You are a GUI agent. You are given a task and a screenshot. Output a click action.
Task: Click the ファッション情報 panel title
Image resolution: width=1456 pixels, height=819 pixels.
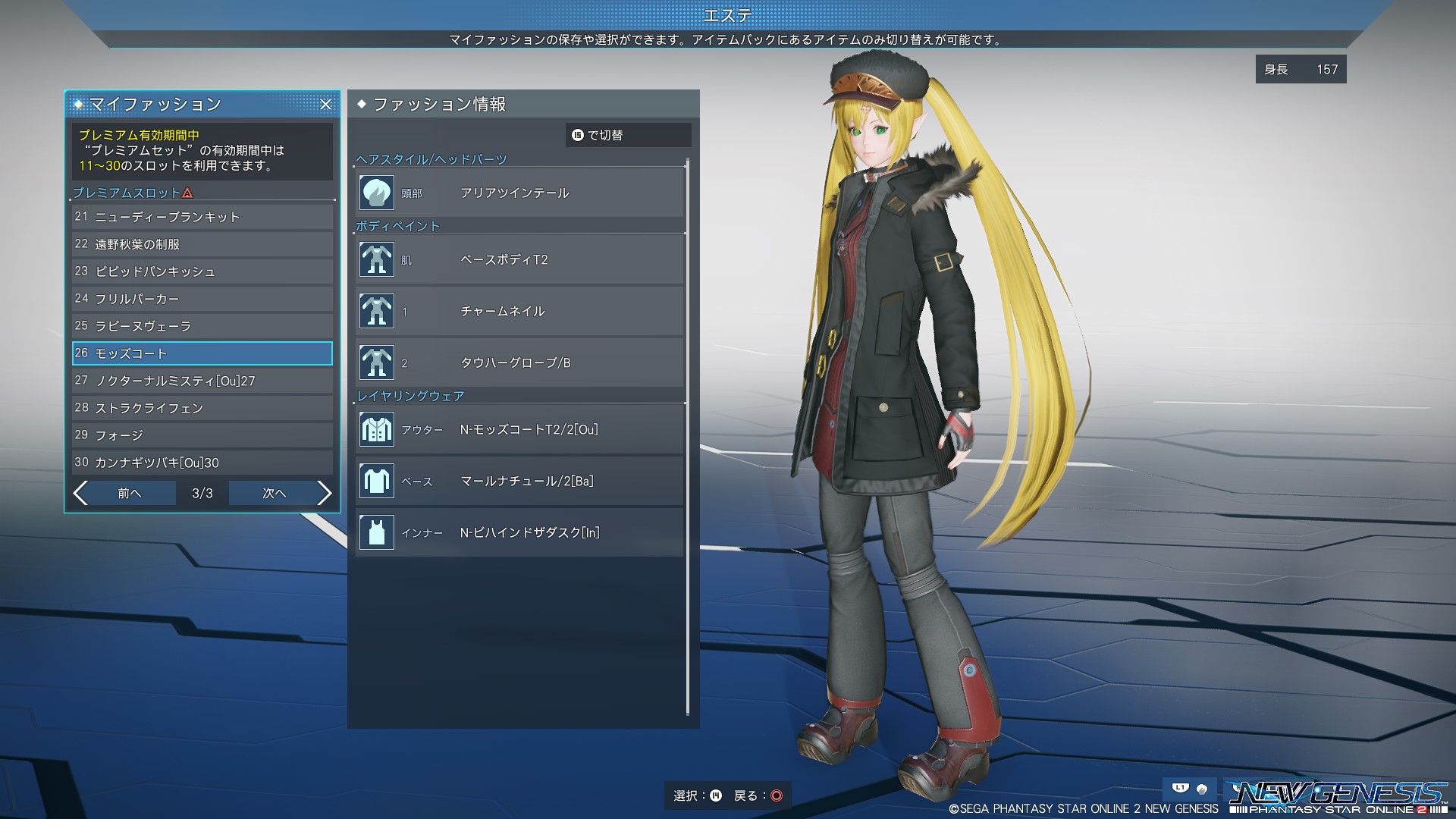coord(439,104)
